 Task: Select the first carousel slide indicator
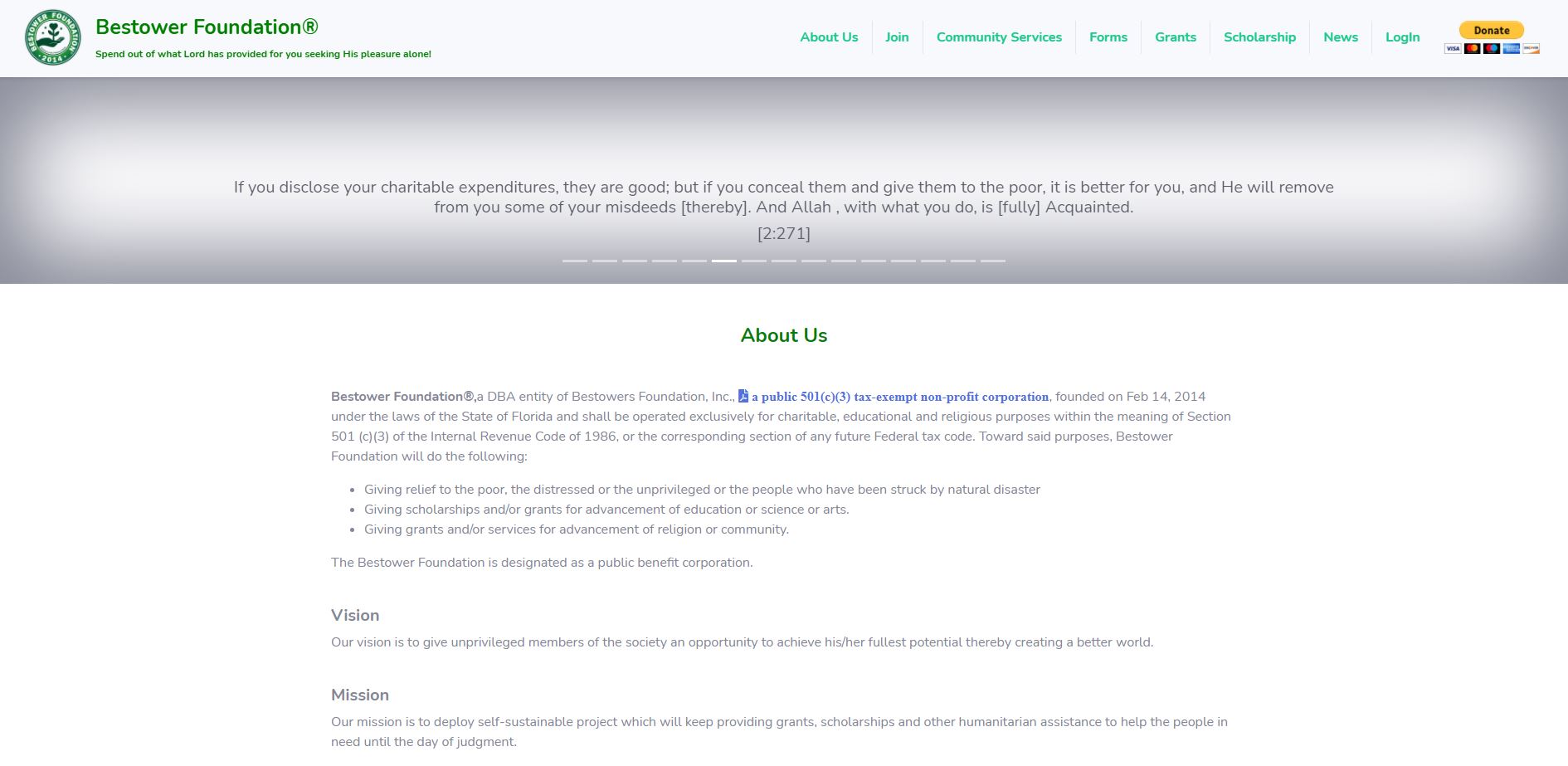575,261
